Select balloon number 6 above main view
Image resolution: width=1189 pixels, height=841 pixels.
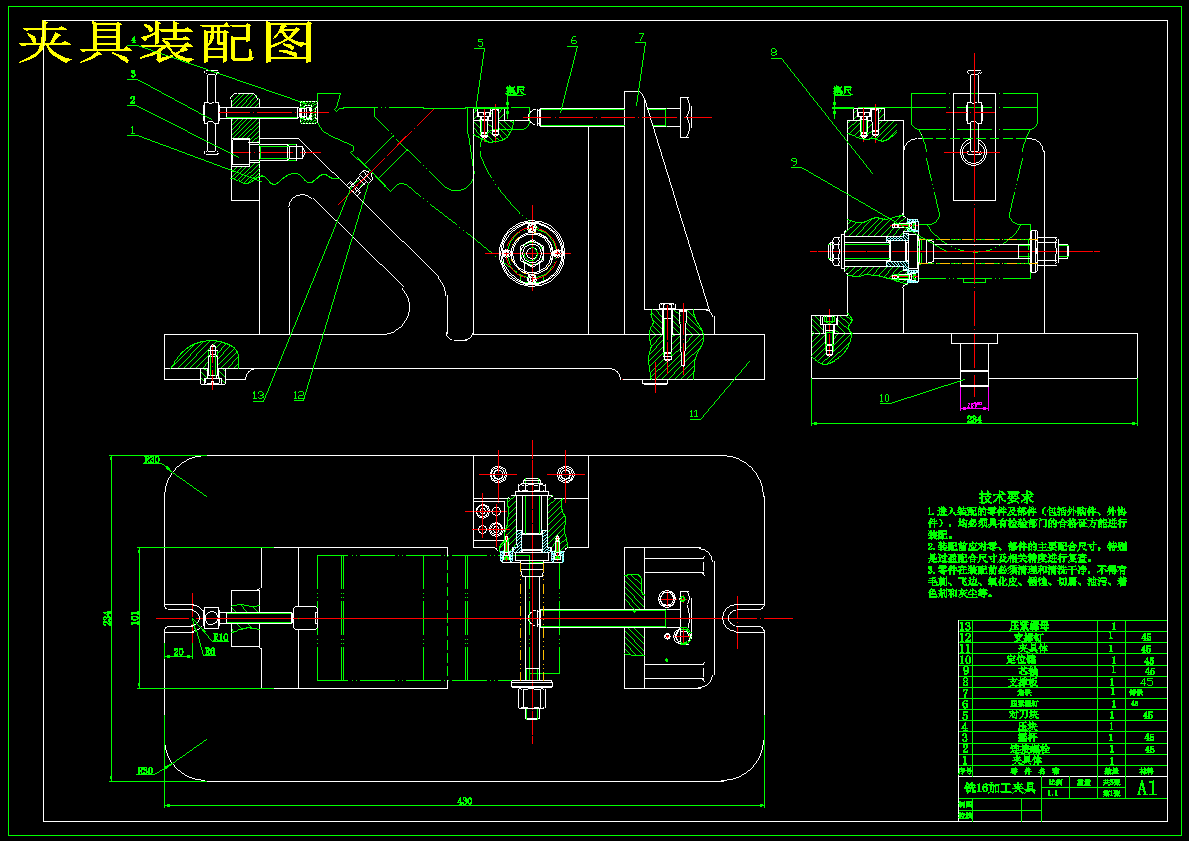[574, 40]
